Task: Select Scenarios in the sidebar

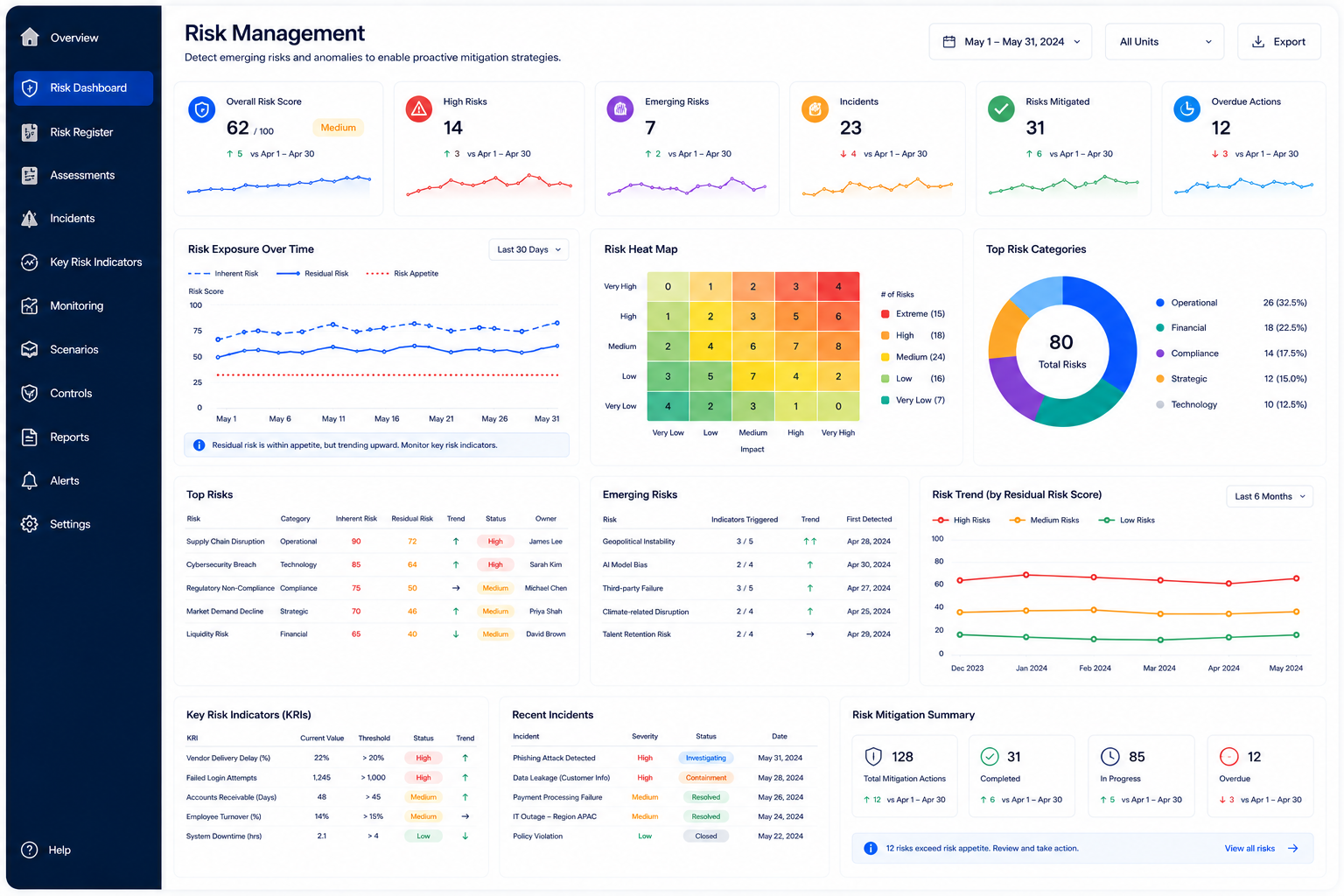Action: tap(83, 349)
